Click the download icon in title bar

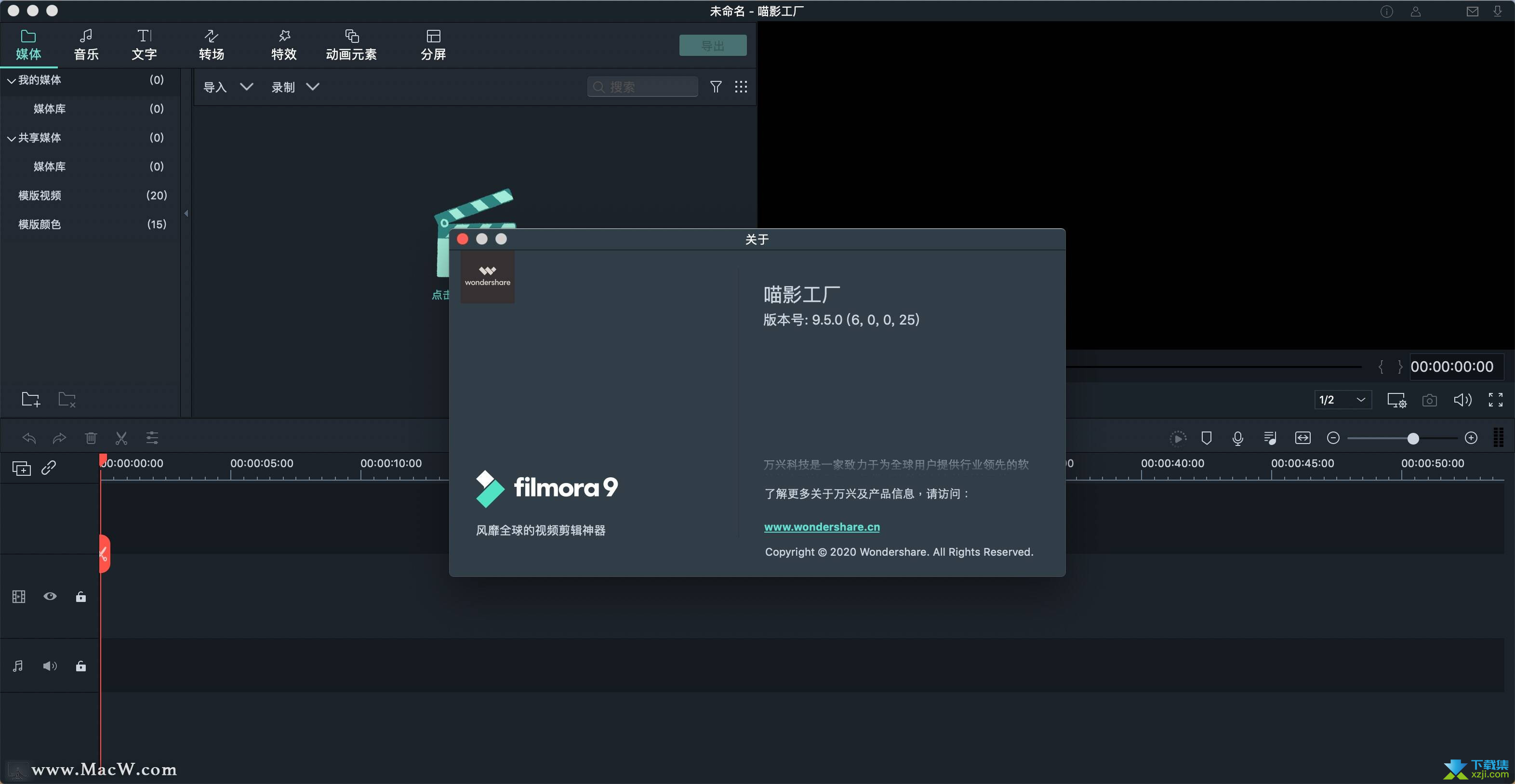coord(1497,12)
